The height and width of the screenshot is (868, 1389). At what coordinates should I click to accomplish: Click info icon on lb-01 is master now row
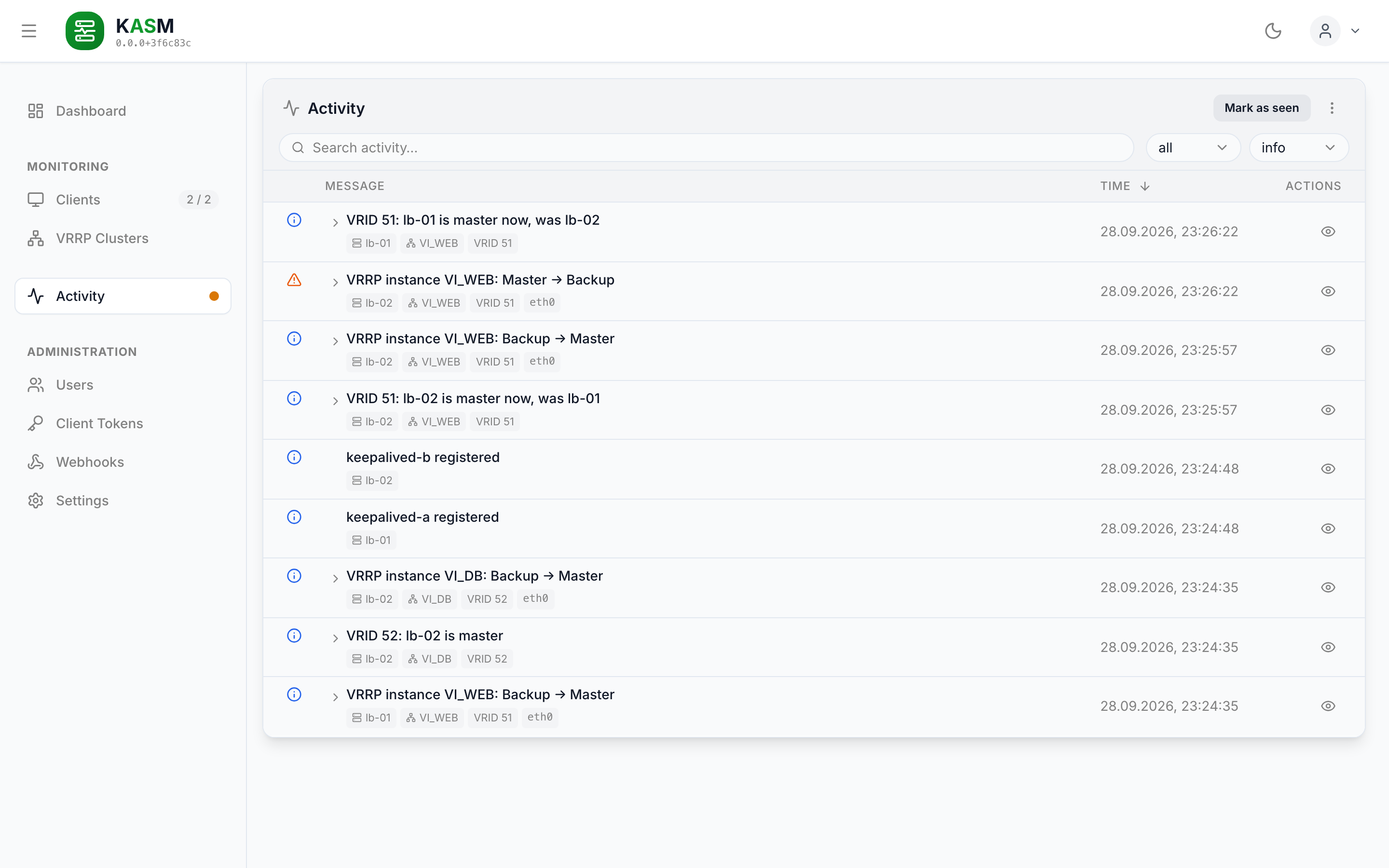coord(294,220)
